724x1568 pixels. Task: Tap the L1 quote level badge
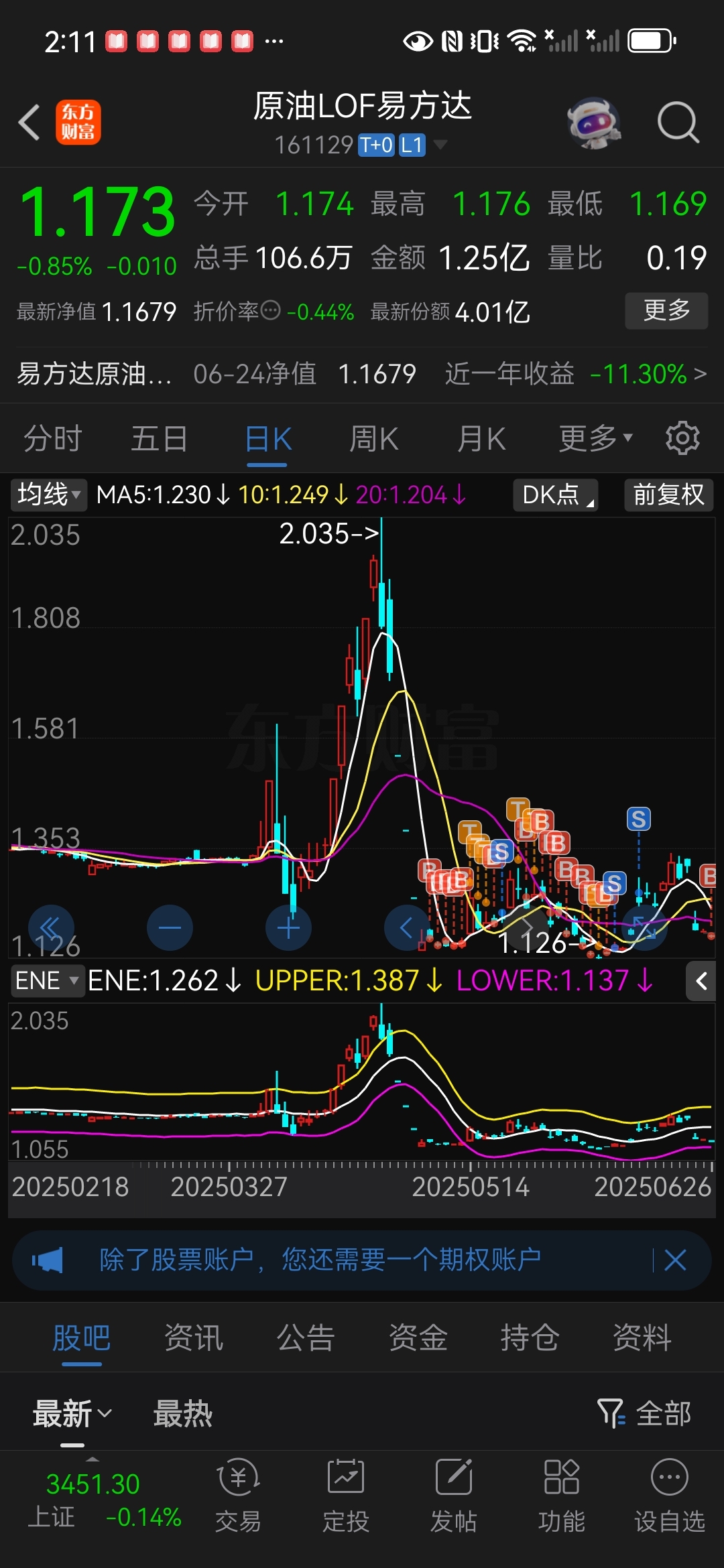click(x=412, y=145)
